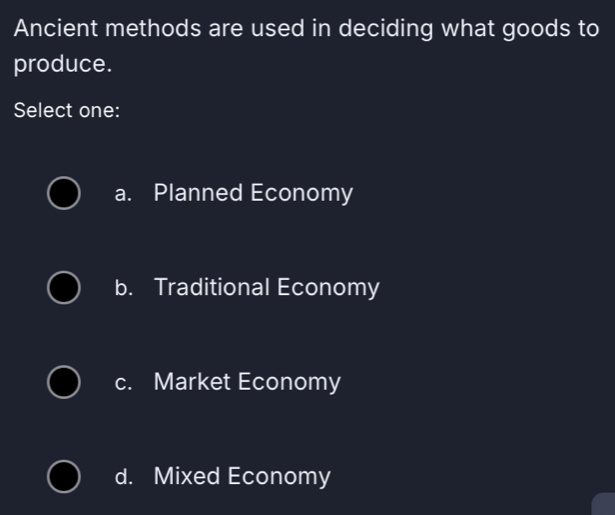This screenshot has width=615, height=515.
Task: Select the Mixed Economy radio button
Action: pyautogui.click(x=64, y=477)
